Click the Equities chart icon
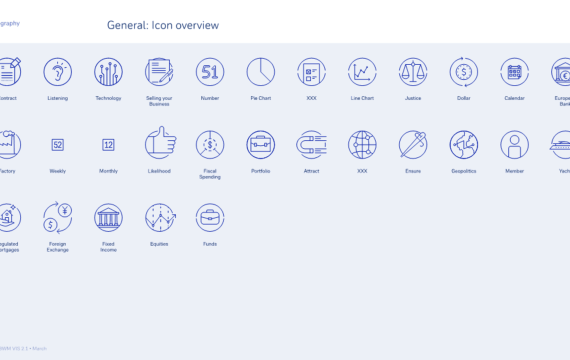This screenshot has height=360, width=570. click(x=160, y=217)
